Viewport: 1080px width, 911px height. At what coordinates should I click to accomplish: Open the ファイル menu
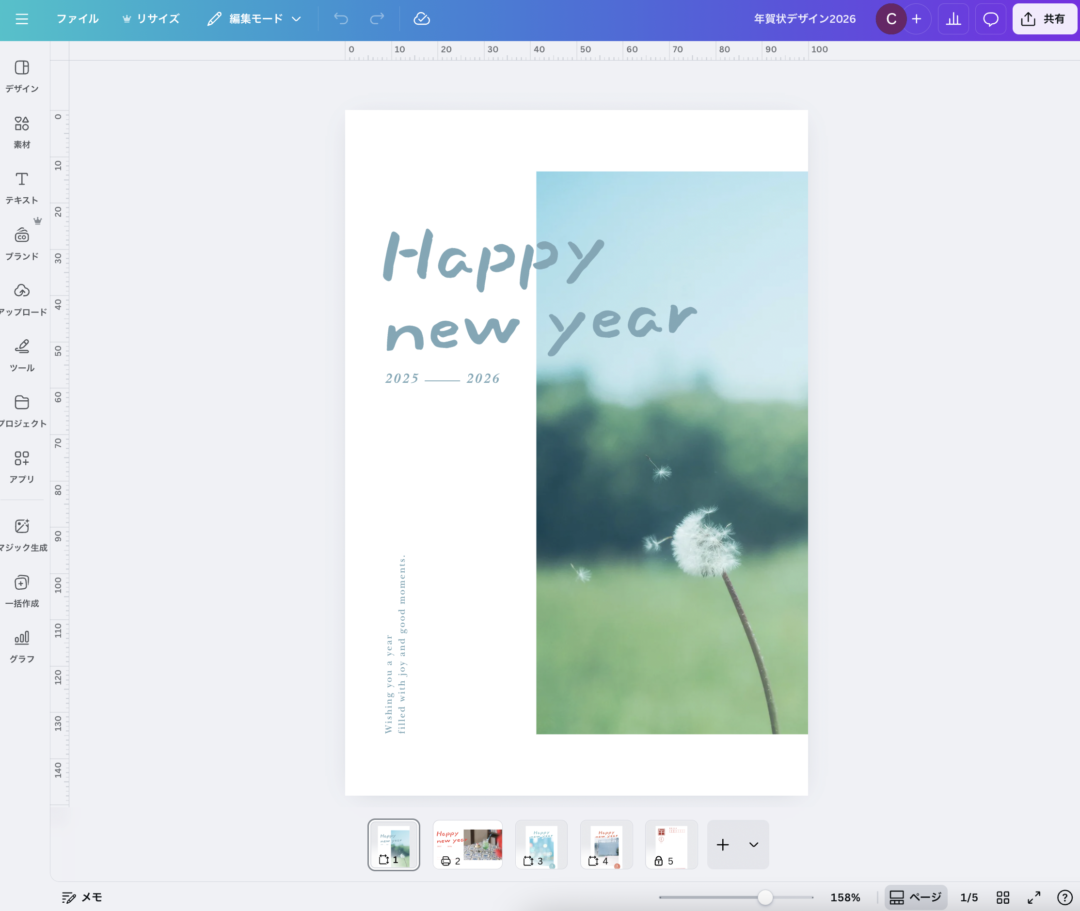tap(77, 19)
